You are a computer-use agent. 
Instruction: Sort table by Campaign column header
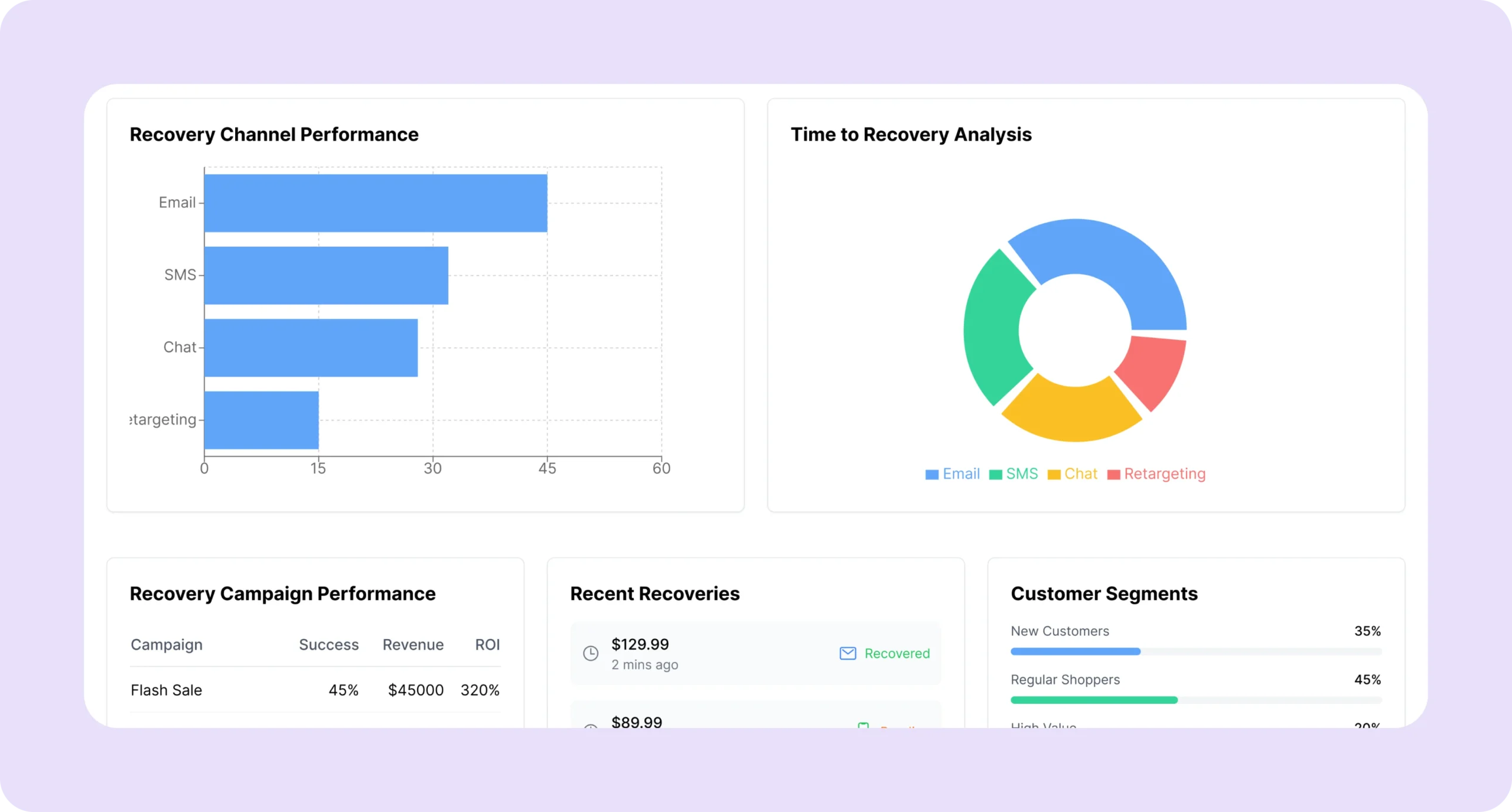tap(167, 645)
